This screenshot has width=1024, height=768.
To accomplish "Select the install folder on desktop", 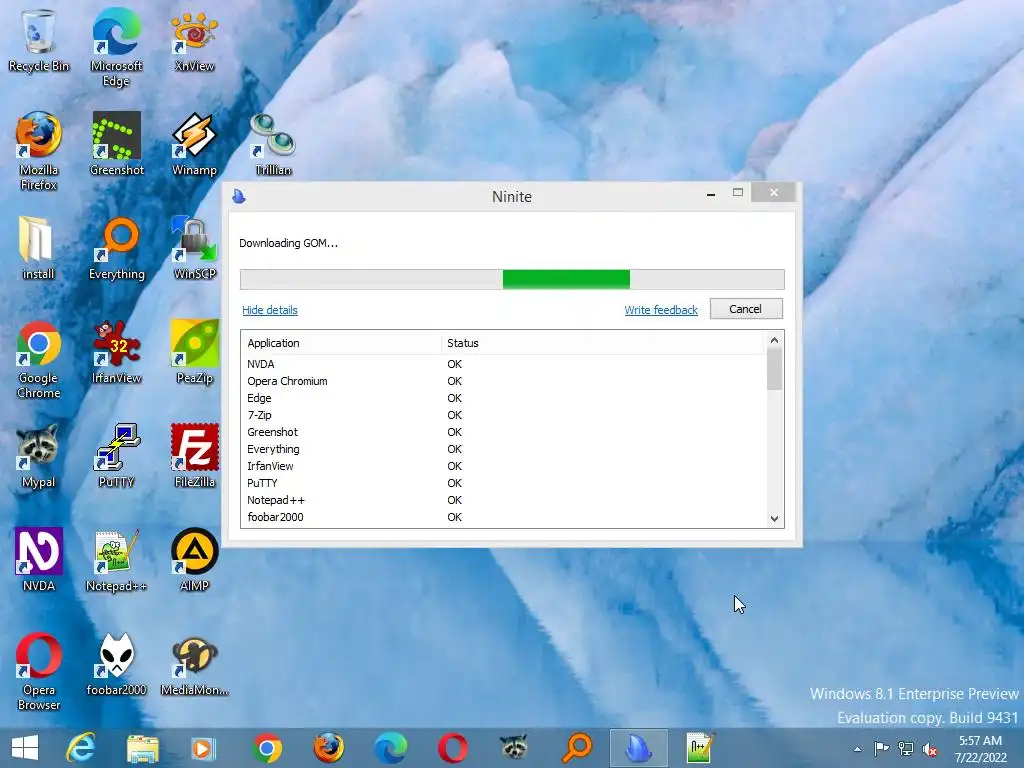I will click(38, 248).
